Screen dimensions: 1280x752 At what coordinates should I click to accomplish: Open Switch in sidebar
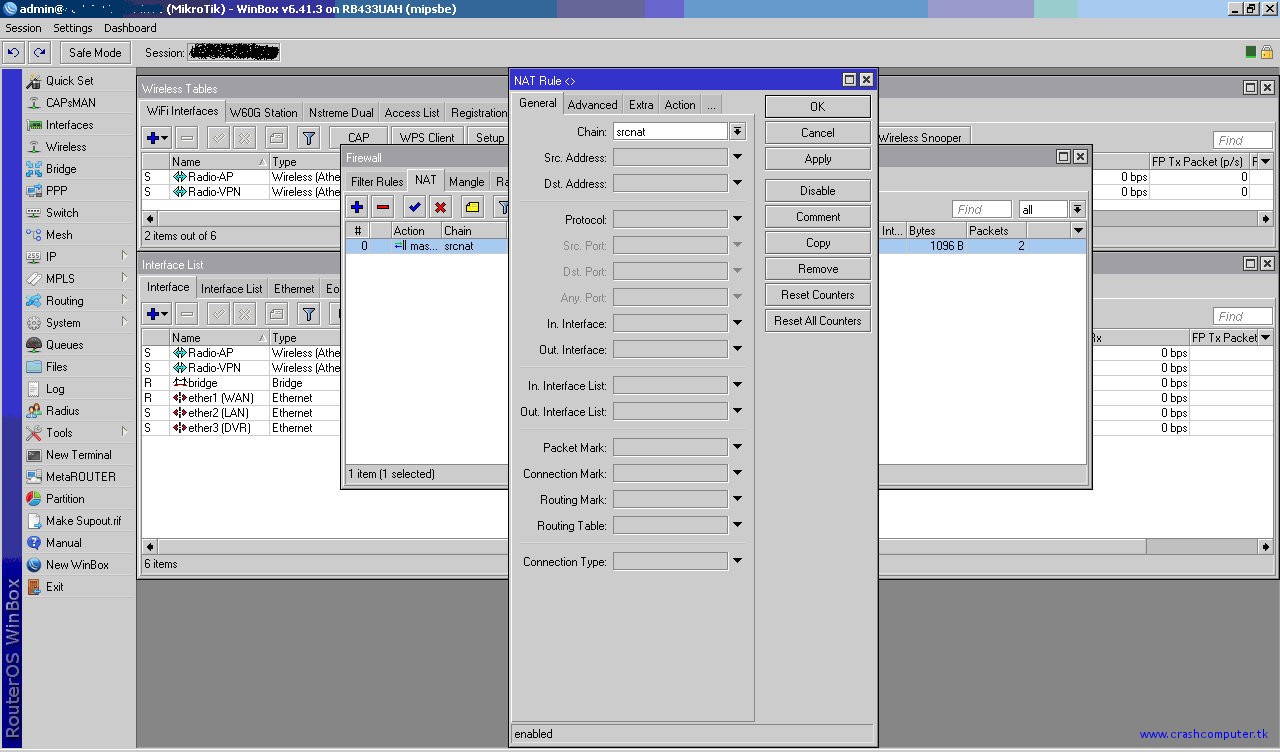pyautogui.click(x=62, y=213)
